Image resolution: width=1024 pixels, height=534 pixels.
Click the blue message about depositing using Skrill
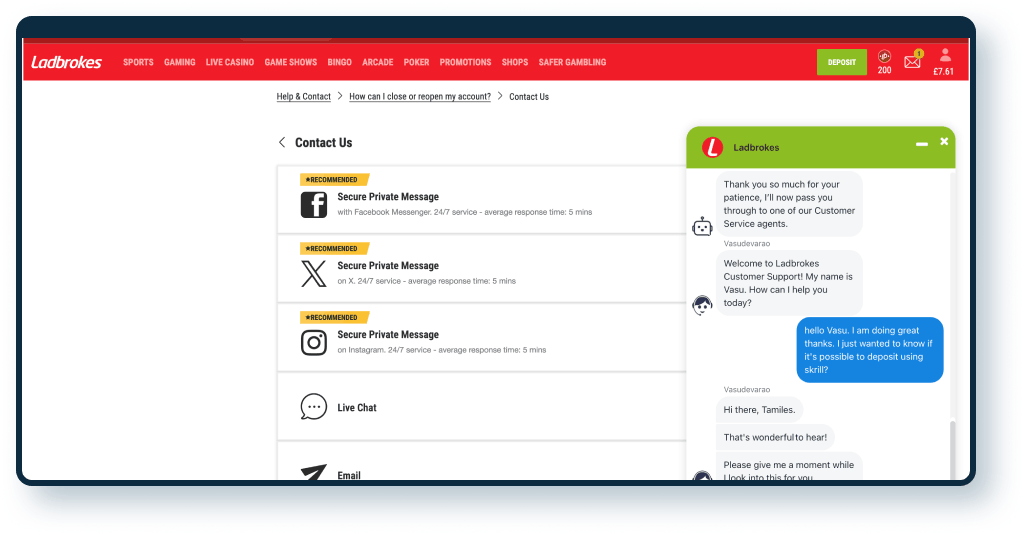[870, 350]
